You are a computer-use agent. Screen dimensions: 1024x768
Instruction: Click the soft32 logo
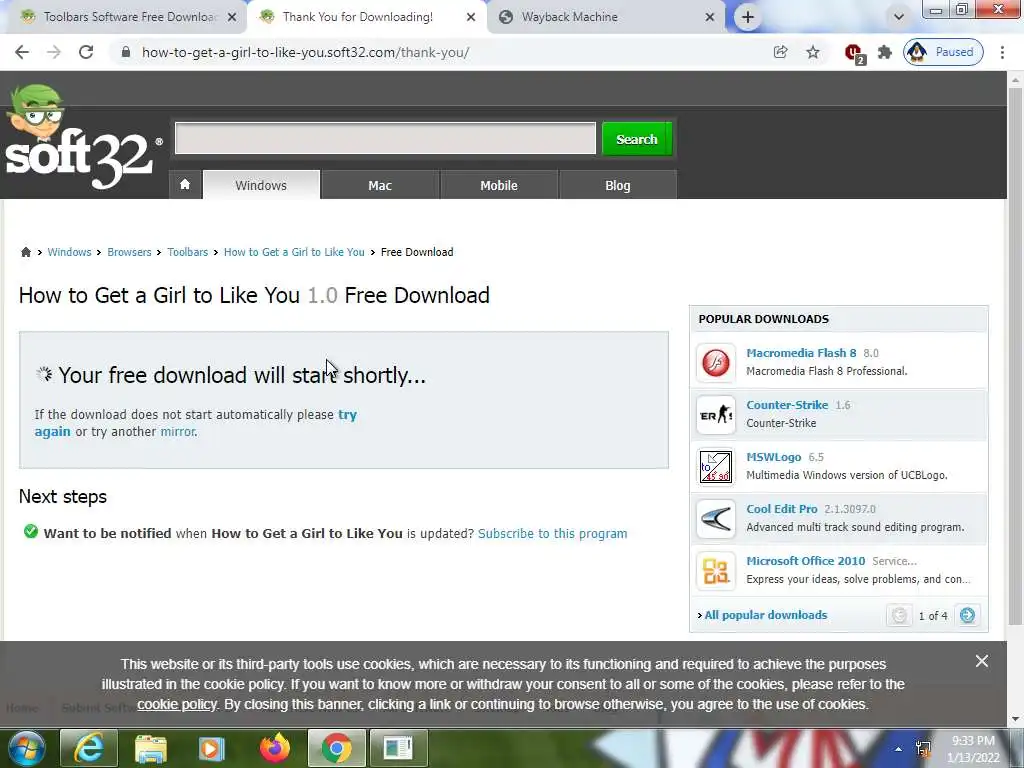[x=82, y=138]
